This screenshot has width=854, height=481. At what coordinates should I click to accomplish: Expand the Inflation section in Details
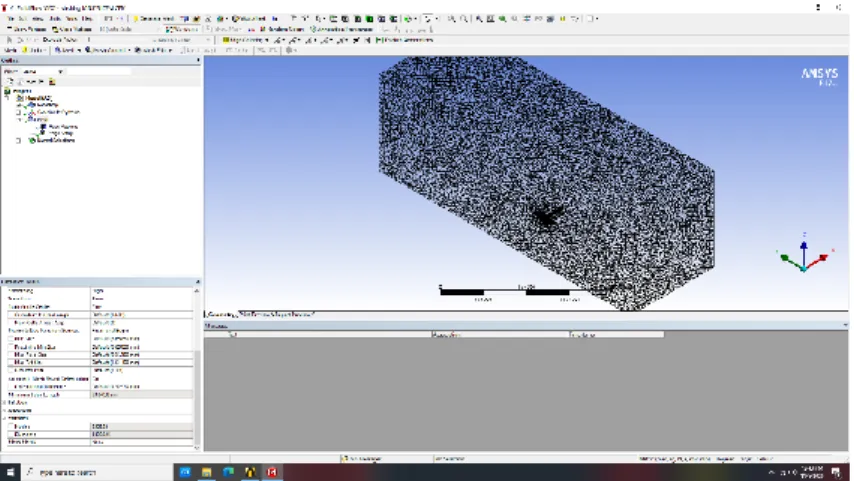(5, 403)
